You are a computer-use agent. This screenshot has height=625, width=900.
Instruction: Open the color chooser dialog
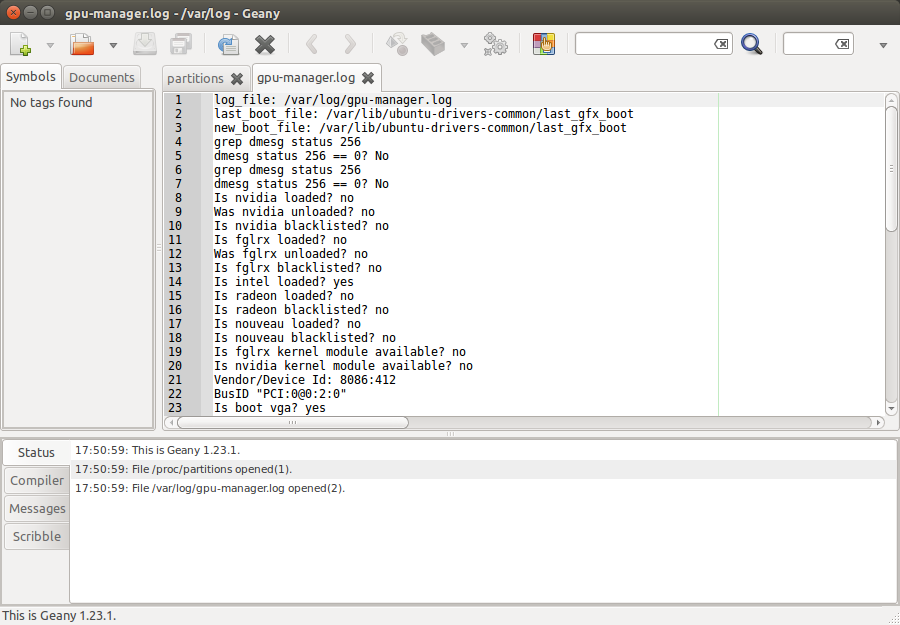point(544,44)
